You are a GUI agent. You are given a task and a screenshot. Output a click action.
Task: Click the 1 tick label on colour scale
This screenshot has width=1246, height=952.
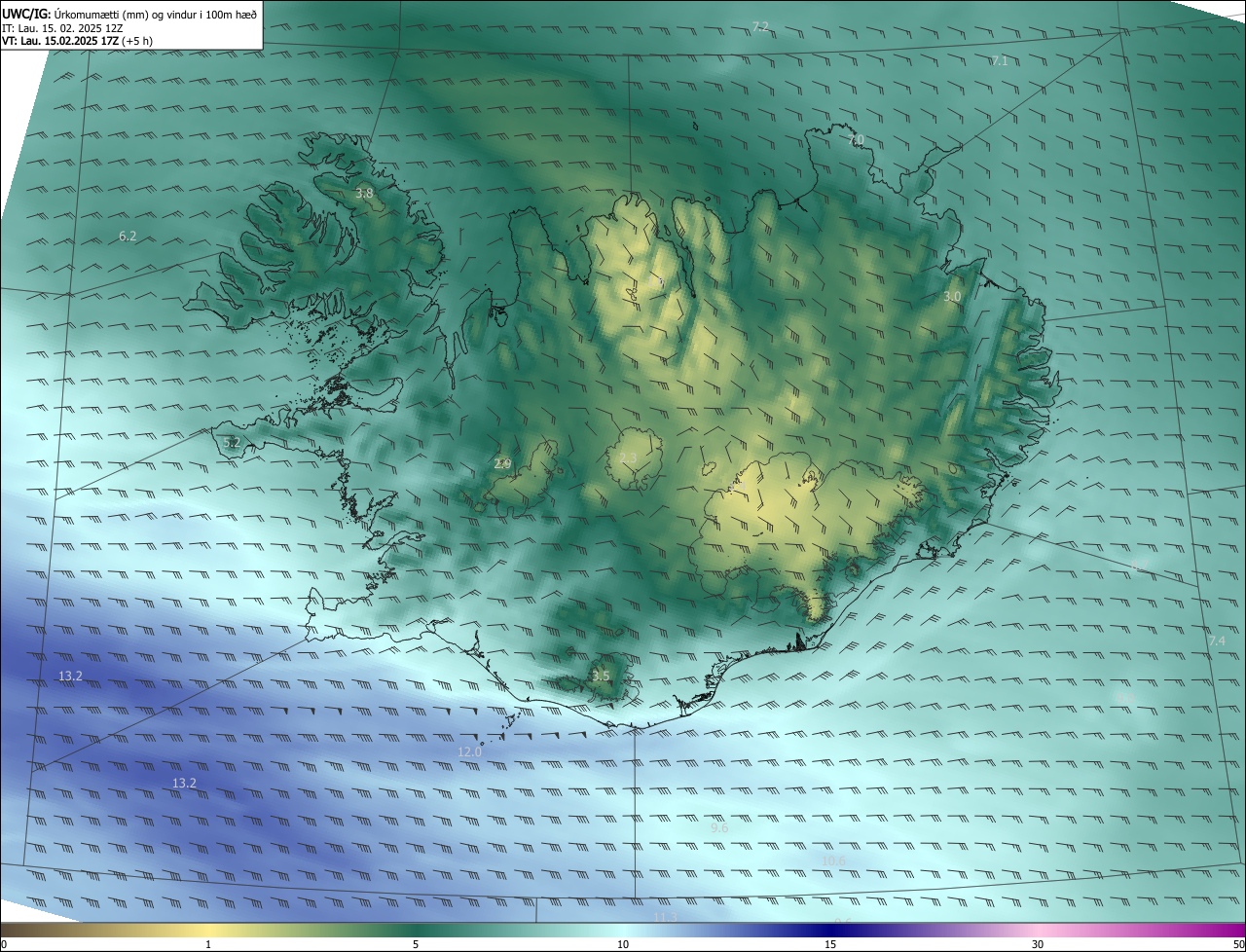(x=208, y=944)
